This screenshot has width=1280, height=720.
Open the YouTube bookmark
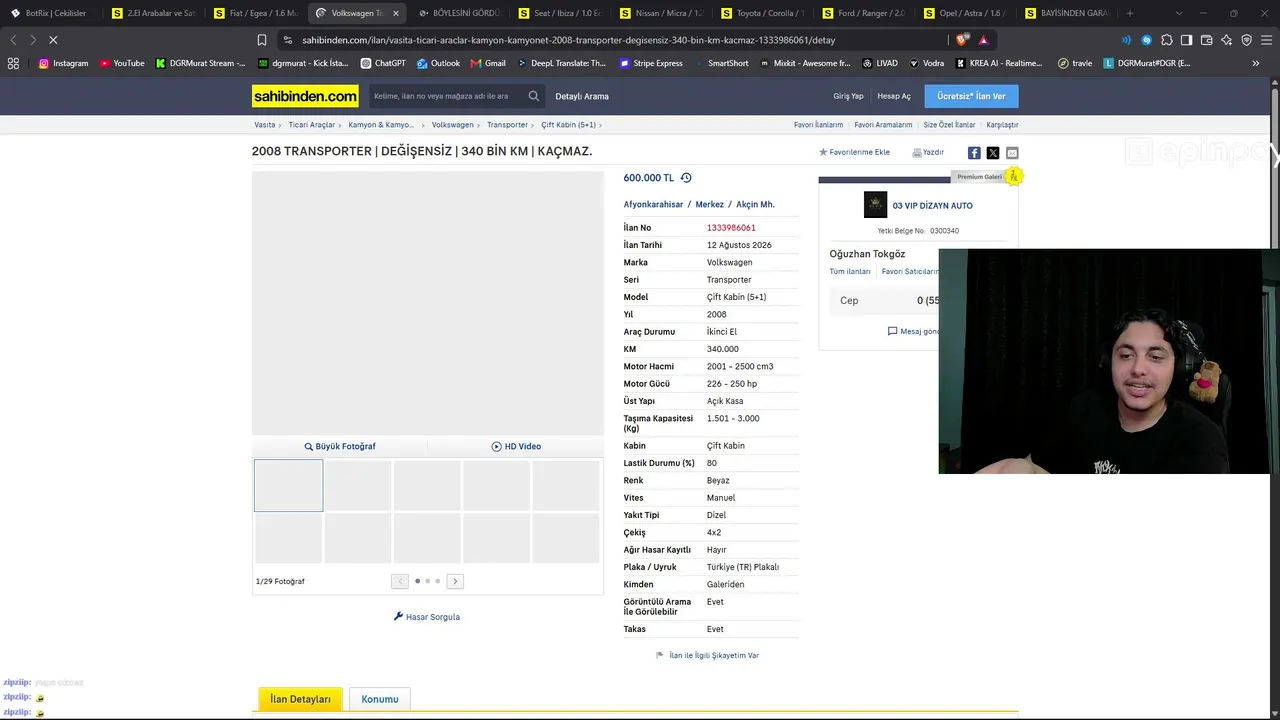coord(122,63)
